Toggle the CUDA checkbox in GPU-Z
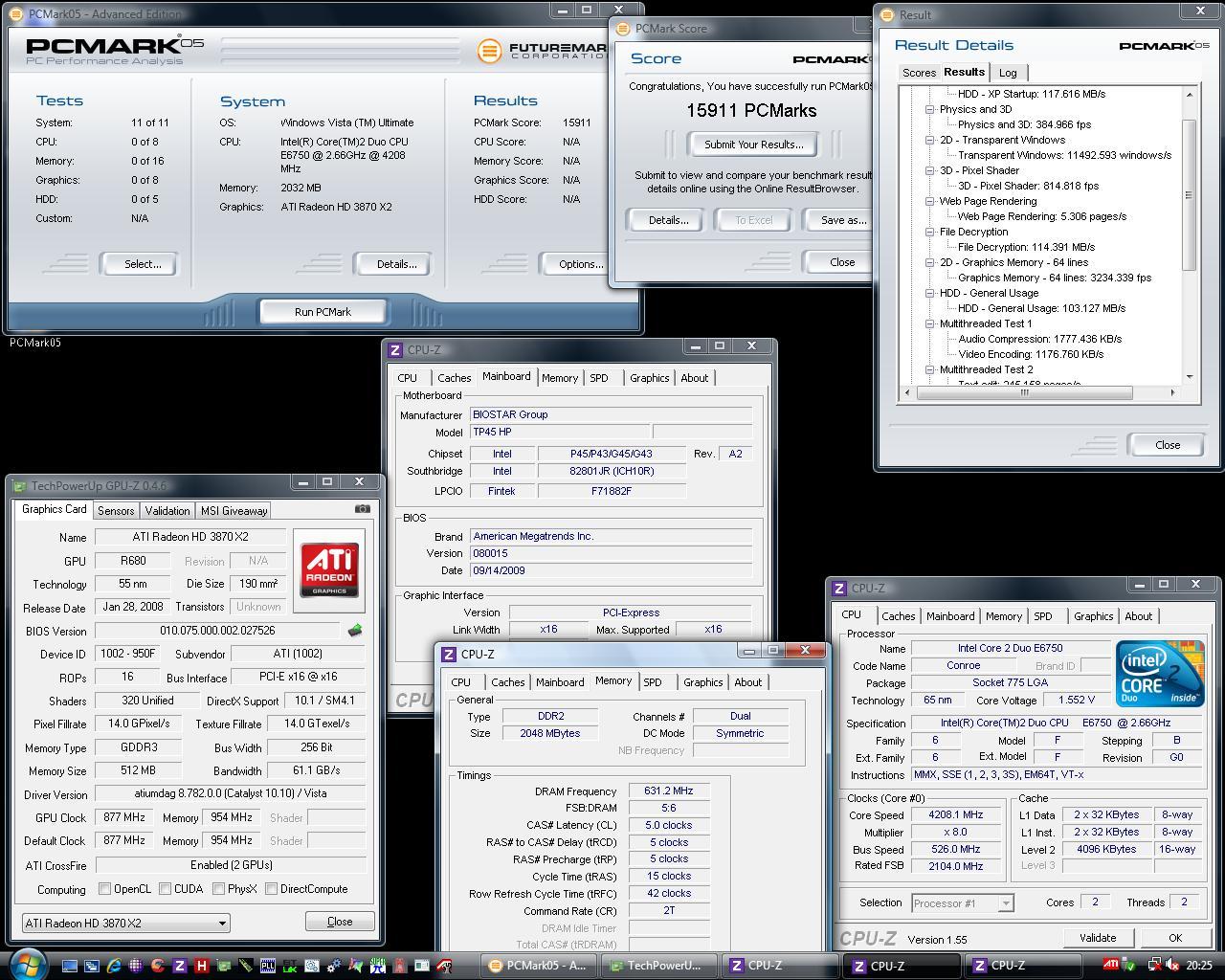Viewport: 1225px width, 980px height. click(166, 889)
